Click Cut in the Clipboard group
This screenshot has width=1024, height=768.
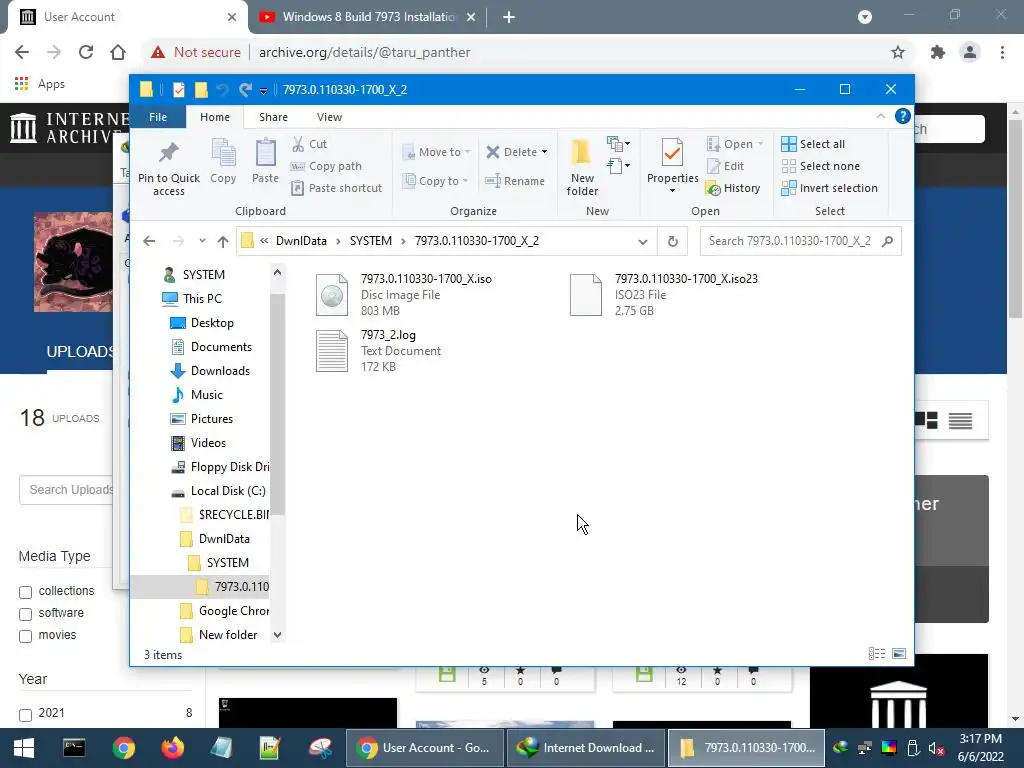pos(310,144)
